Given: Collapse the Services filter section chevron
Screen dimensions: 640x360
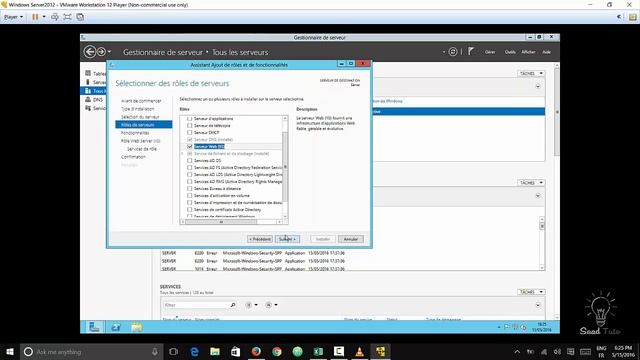Looking at the screenshot, I should (x=538, y=305).
